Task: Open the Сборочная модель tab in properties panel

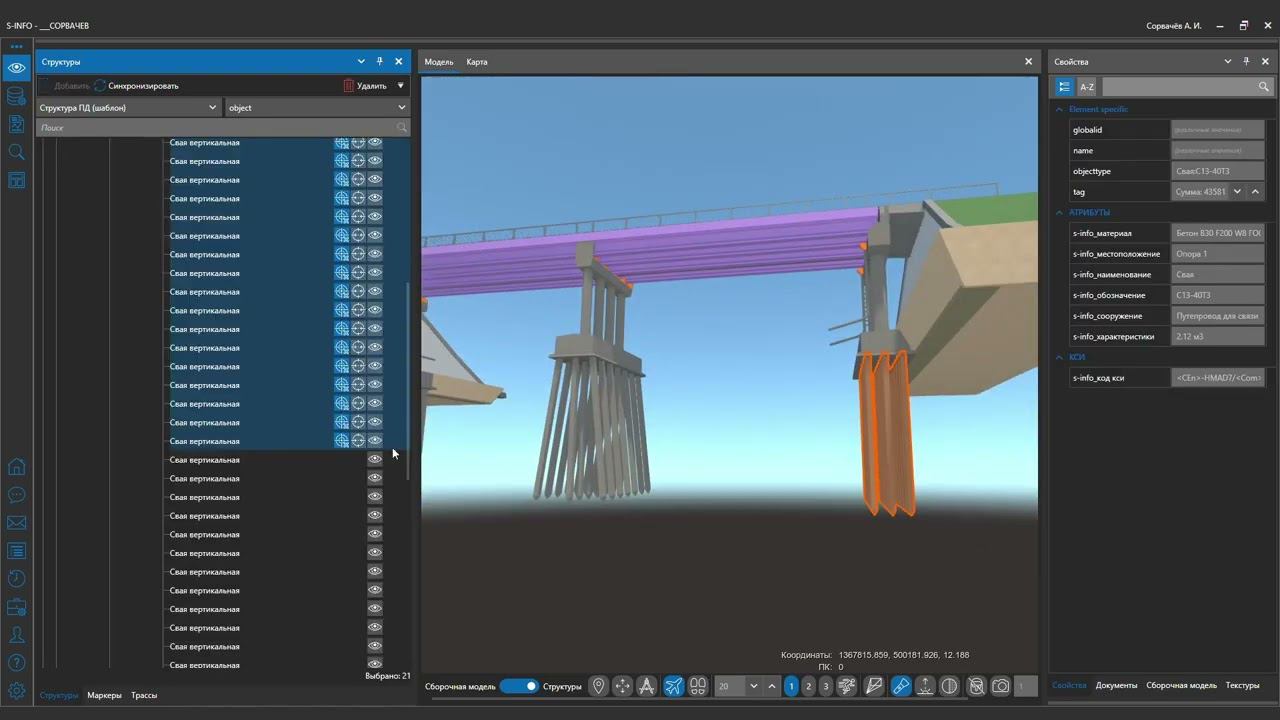Action: pyautogui.click(x=1181, y=685)
